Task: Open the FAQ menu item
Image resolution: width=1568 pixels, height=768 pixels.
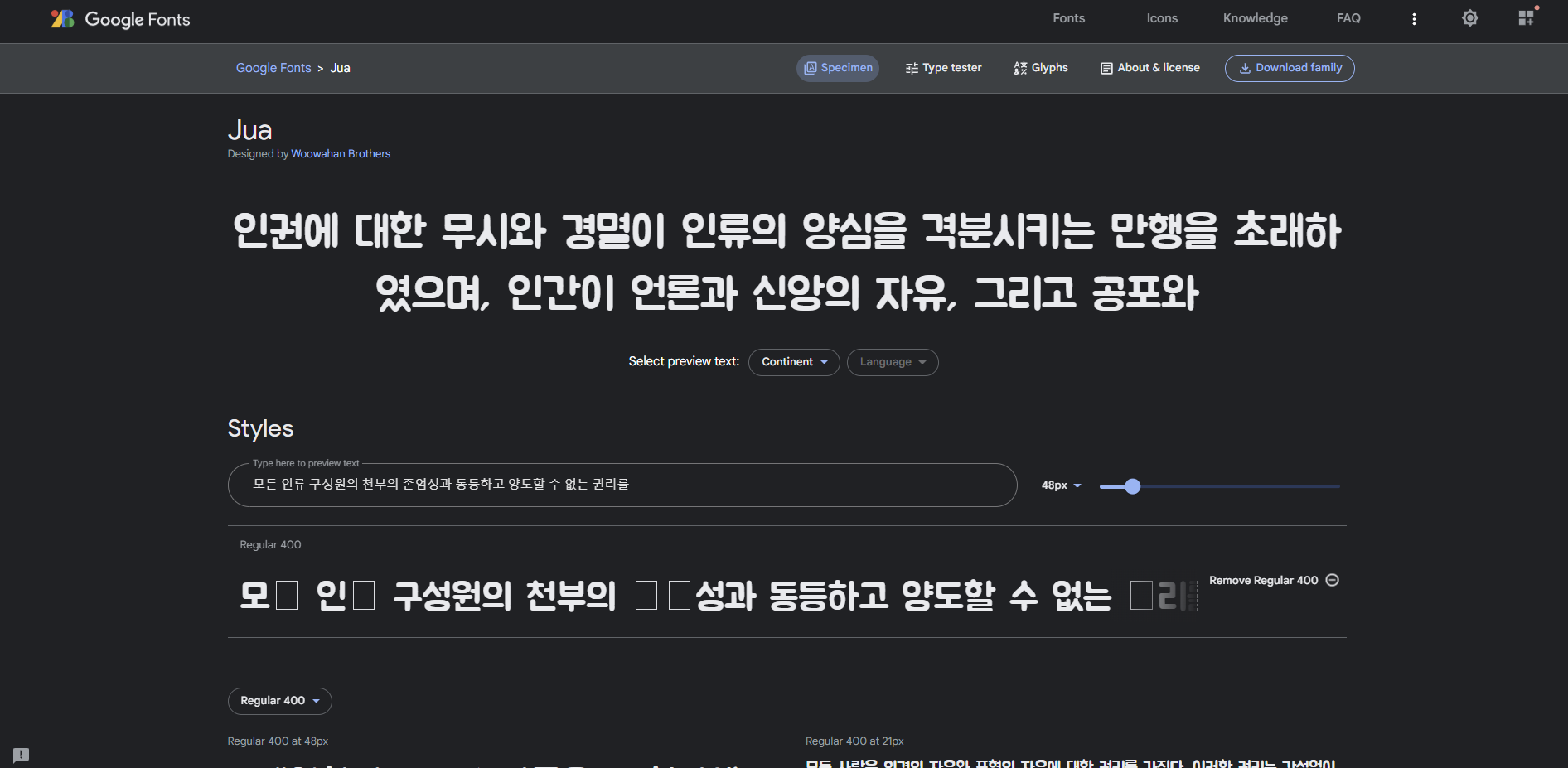Action: [x=1348, y=18]
